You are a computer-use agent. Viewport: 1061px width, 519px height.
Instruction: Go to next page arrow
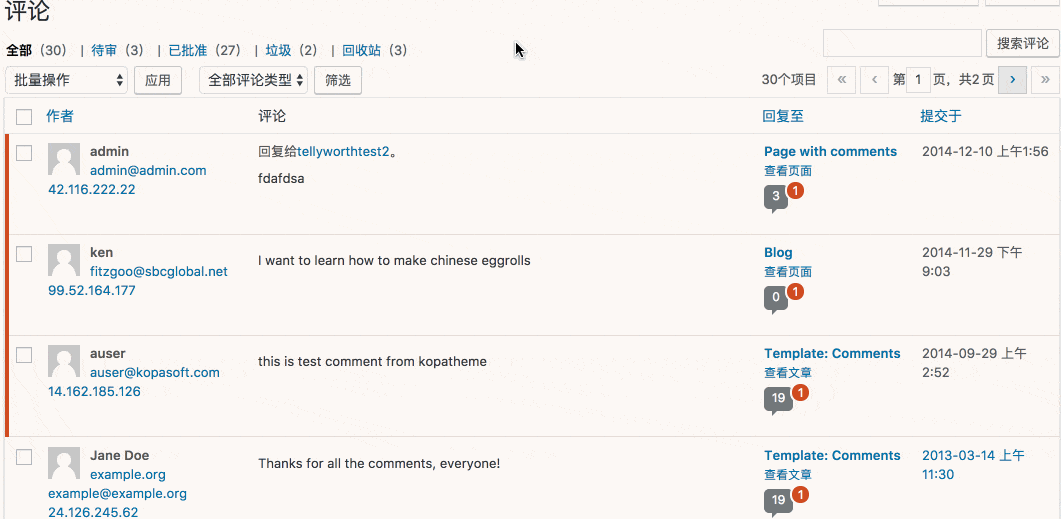1012,80
